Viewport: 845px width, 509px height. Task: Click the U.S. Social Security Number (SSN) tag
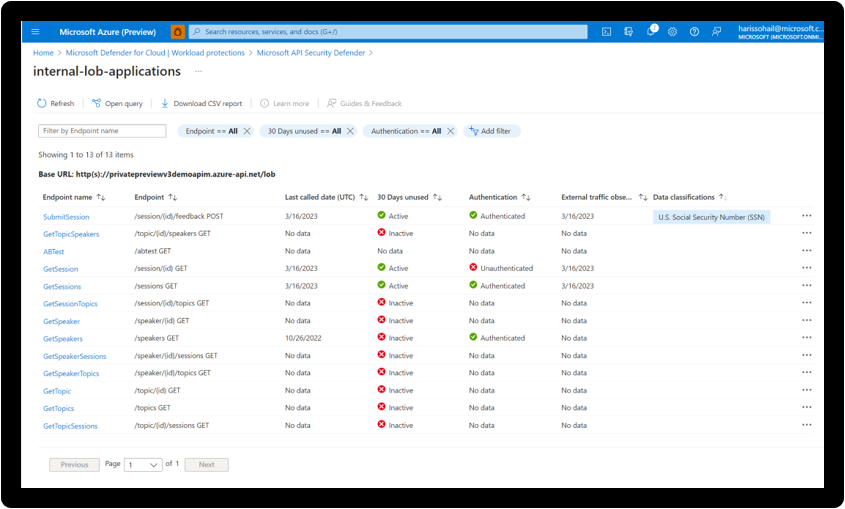click(x=711, y=217)
